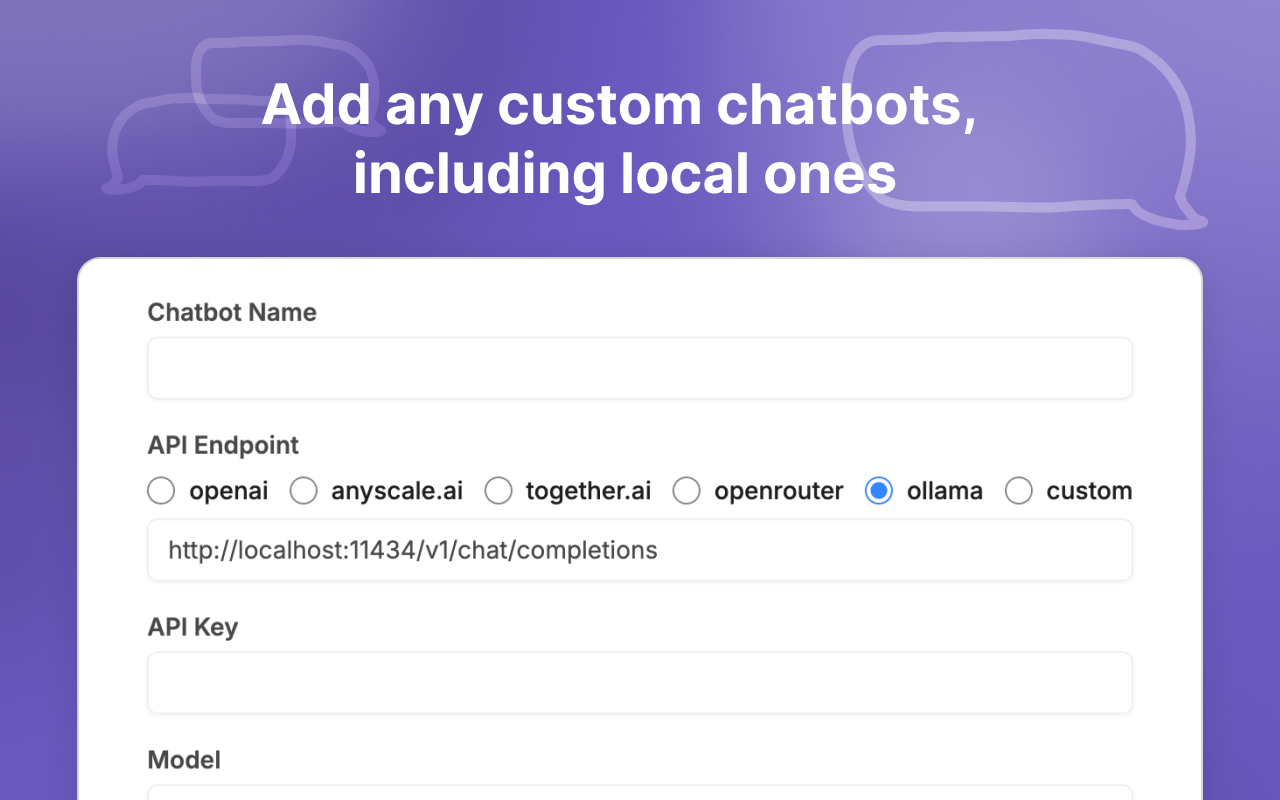Click inside the API Key field

[x=640, y=682]
